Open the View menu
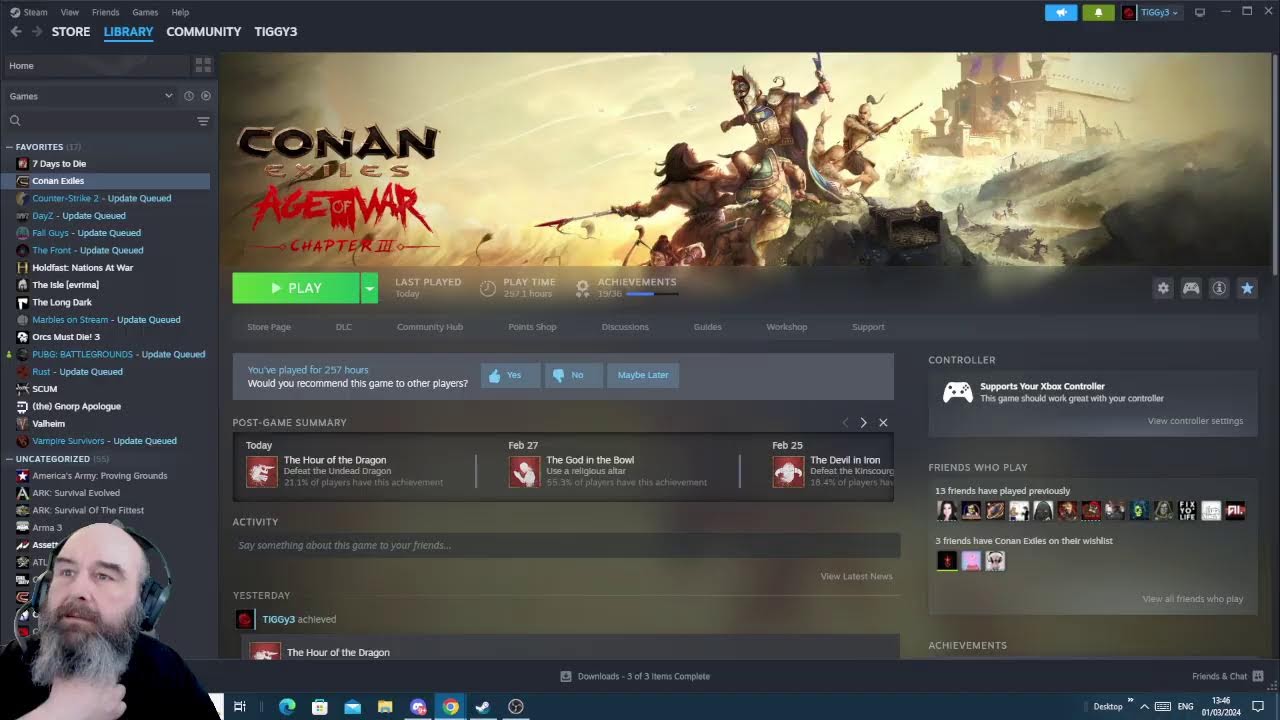 point(70,12)
